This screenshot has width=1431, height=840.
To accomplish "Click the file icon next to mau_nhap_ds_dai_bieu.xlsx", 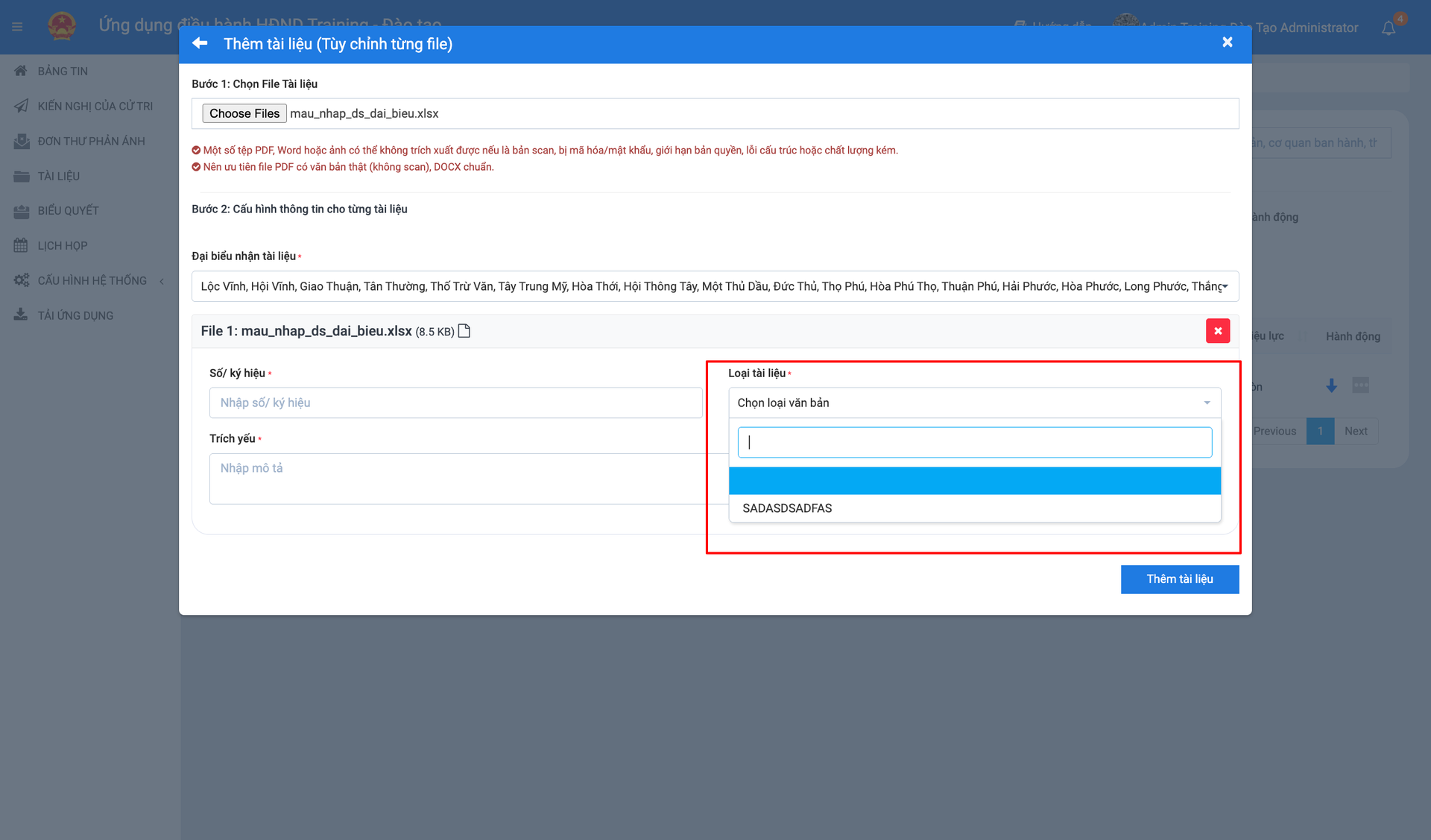I will 464,331.
